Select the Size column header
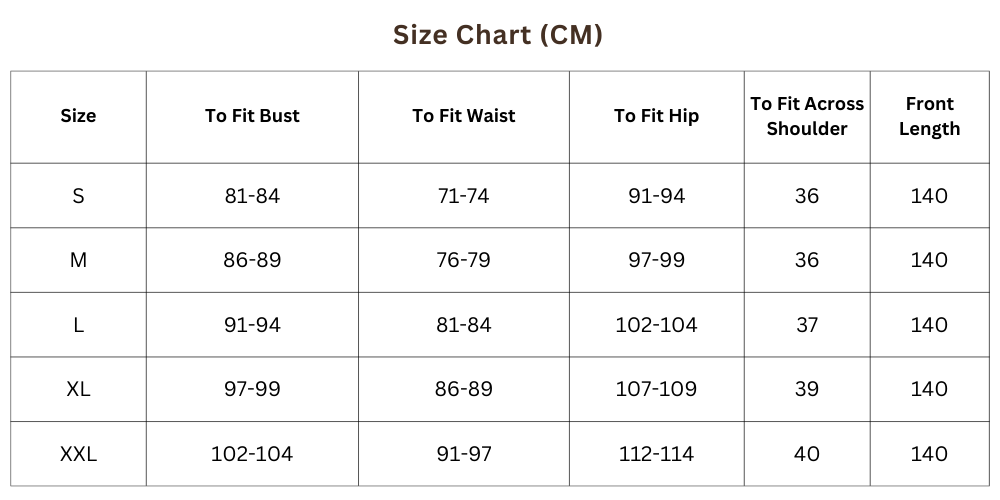 coord(78,116)
